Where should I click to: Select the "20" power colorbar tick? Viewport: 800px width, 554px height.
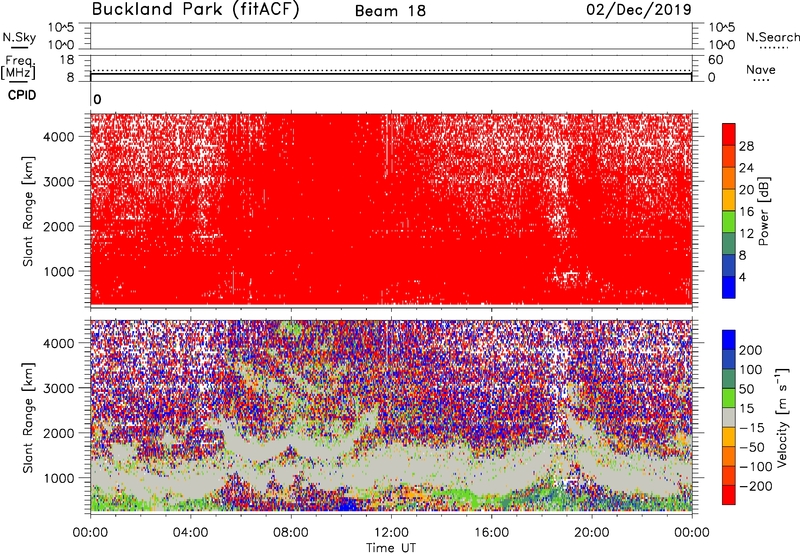coord(746,190)
